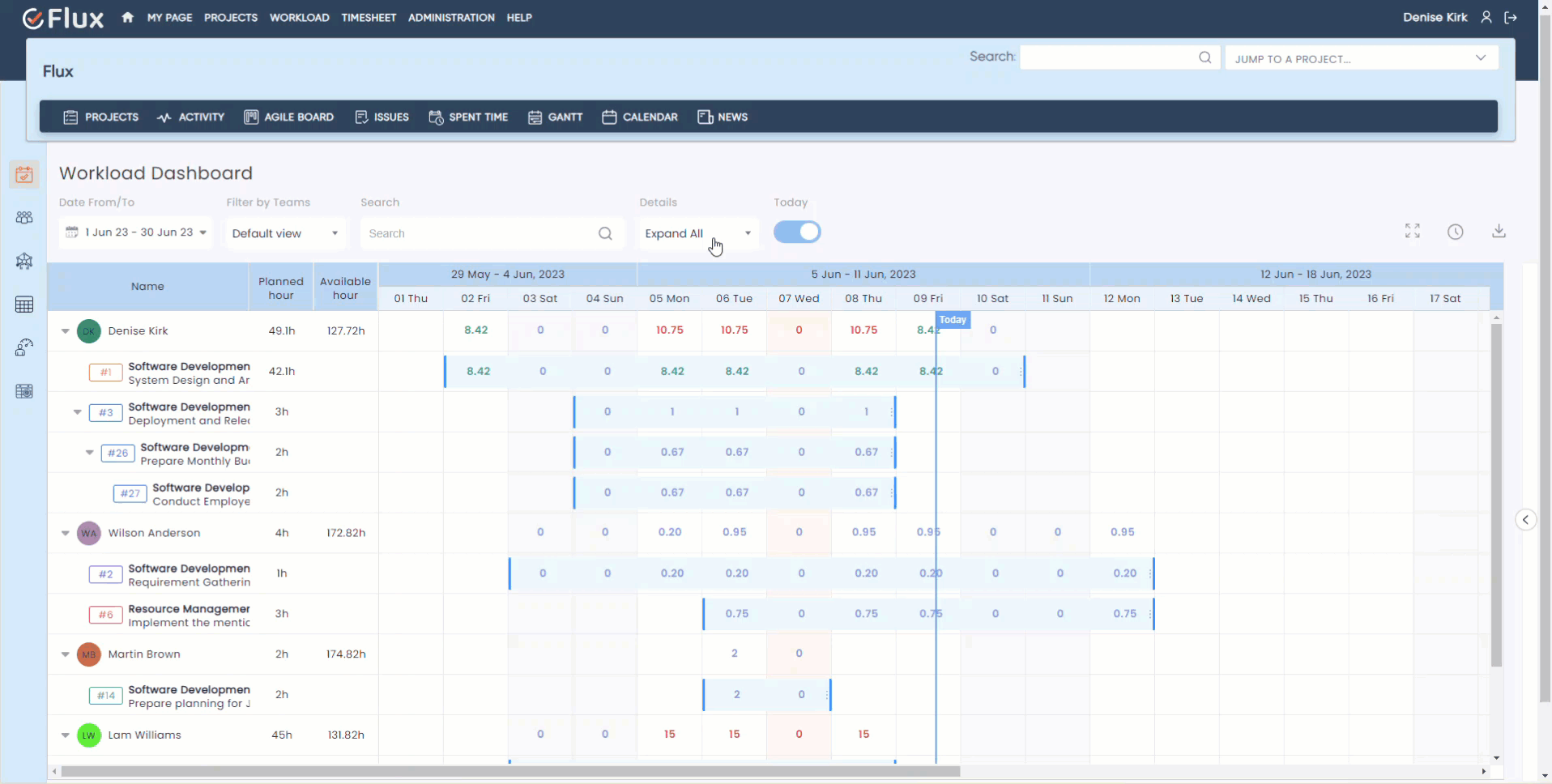Open the date range picker 1 Jun 23
The width and height of the screenshot is (1552, 784).
pyautogui.click(x=134, y=232)
